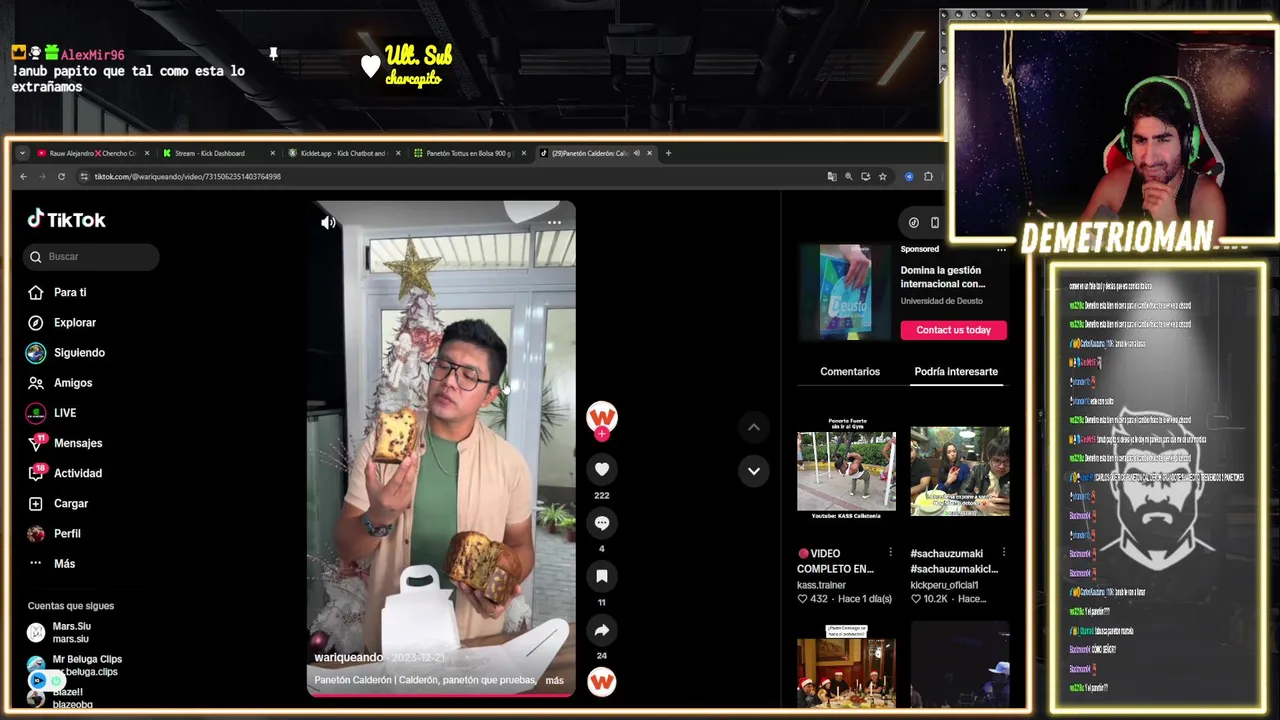Screen dimensions: 1280x720
Task: Click the zoom magnifier icon in address bar
Action: coord(849,176)
